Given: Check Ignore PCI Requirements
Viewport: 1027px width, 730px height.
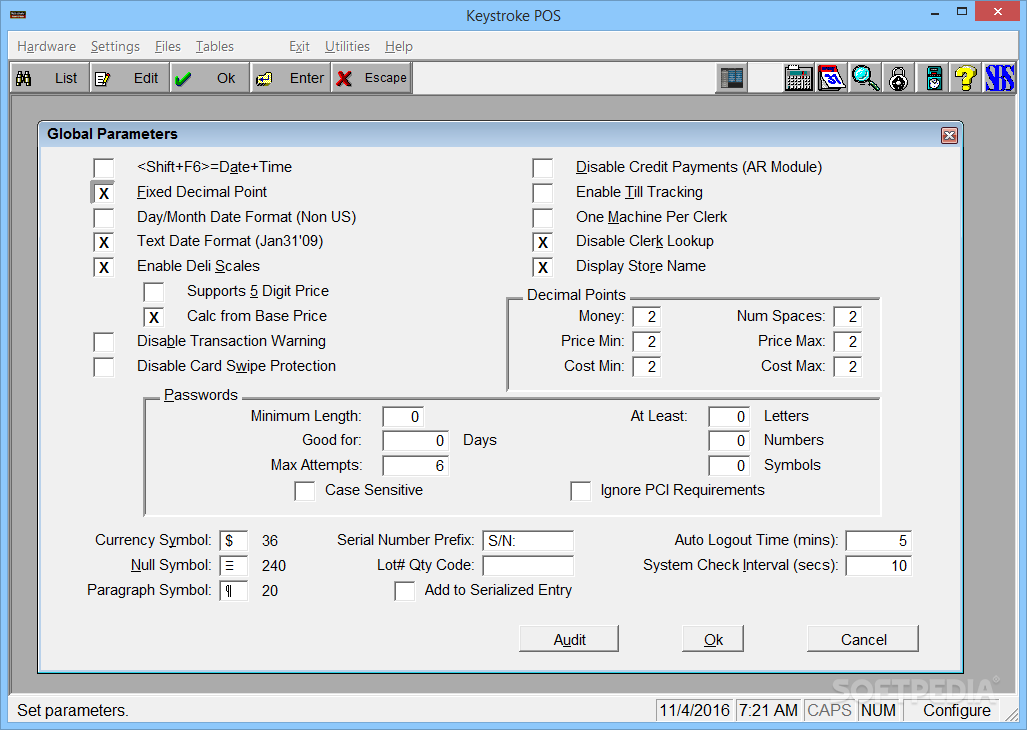Looking at the screenshot, I should pos(580,491).
